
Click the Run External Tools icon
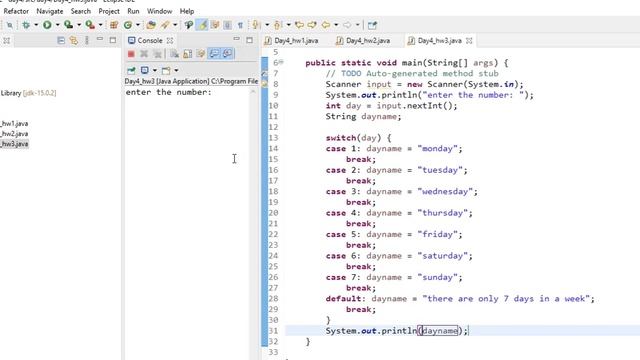[90, 25]
